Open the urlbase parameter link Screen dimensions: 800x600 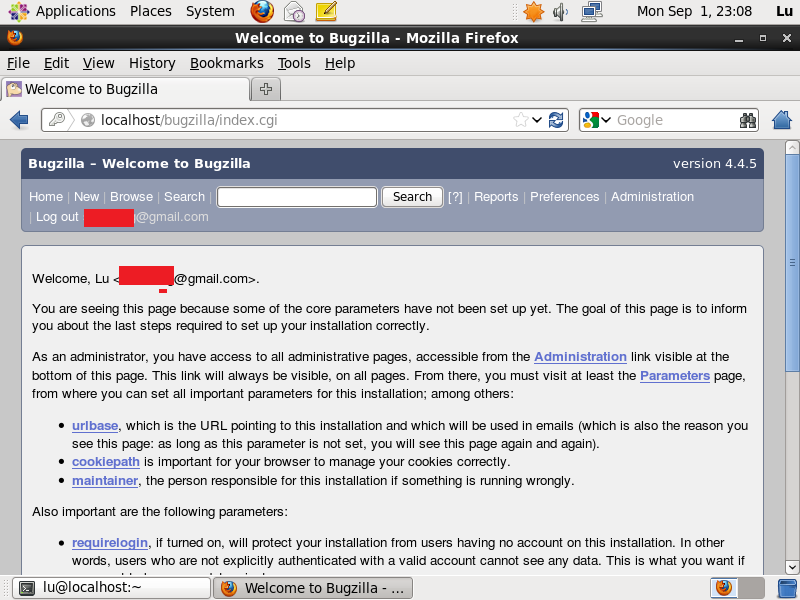(95, 426)
